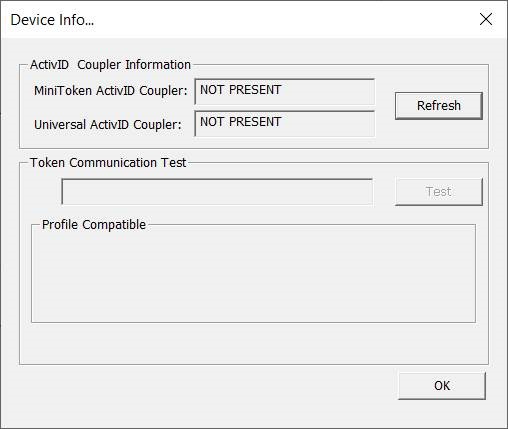Click the 'Universal ActivID Coupler:' label
The image size is (508, 429).
point(108,125)
